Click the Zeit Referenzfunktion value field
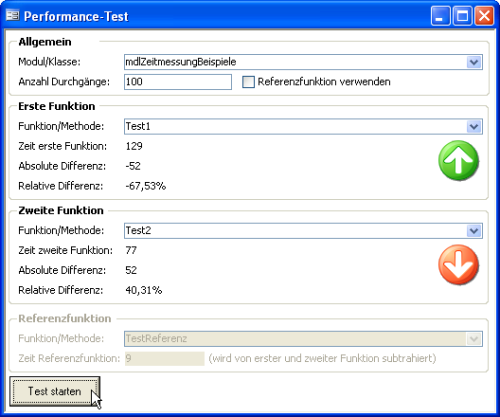Image resolution: width=500 pixels, height=417 pixels. point(165,359)
